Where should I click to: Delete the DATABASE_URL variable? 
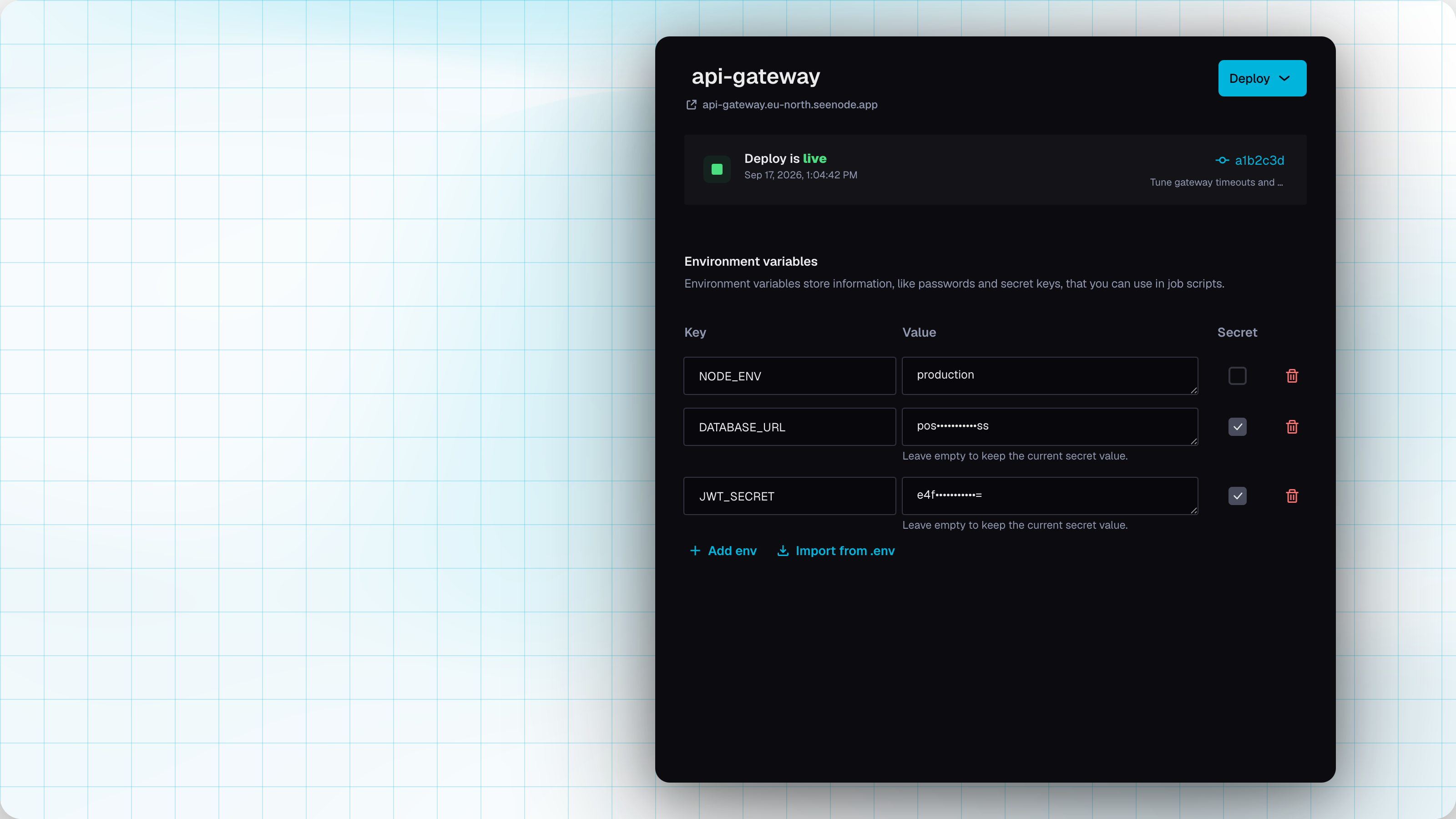(1292, 427)
